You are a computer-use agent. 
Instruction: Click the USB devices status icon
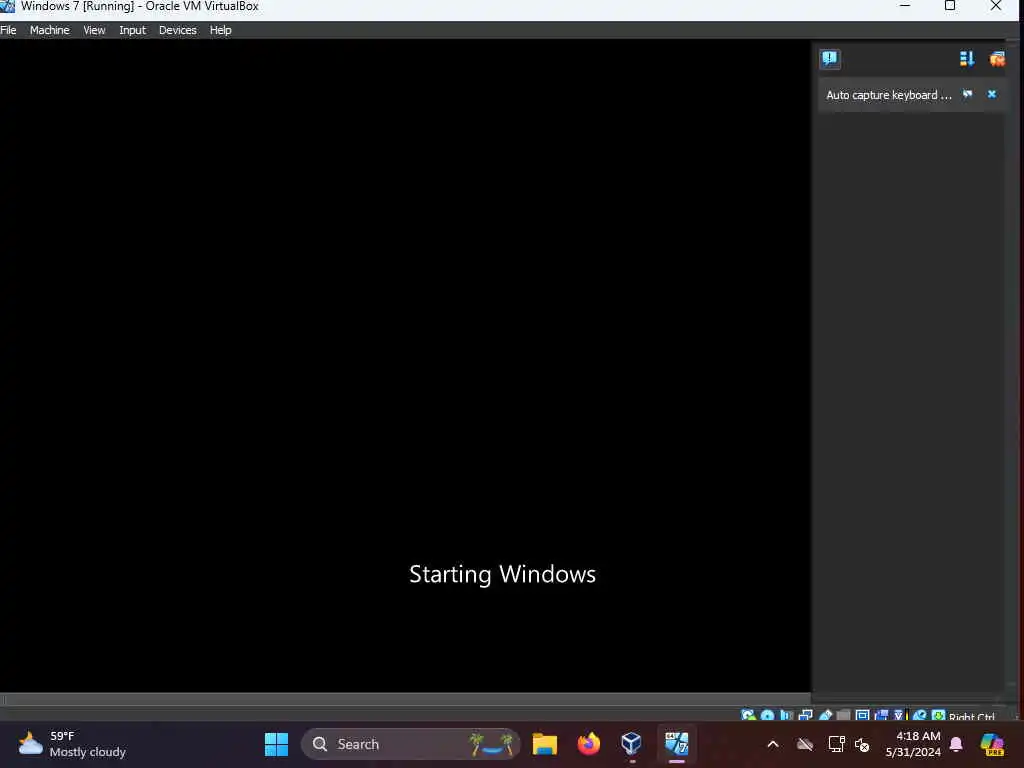click(825, 716)
